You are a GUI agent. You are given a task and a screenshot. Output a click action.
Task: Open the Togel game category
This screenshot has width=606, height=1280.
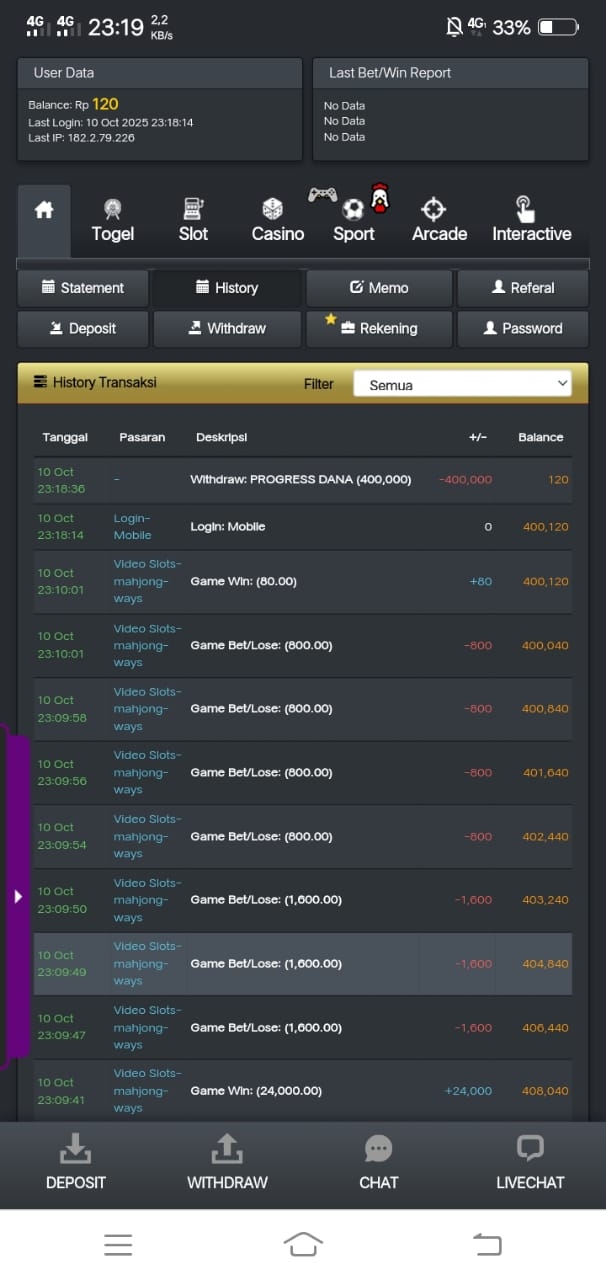(x=112, y=220)
